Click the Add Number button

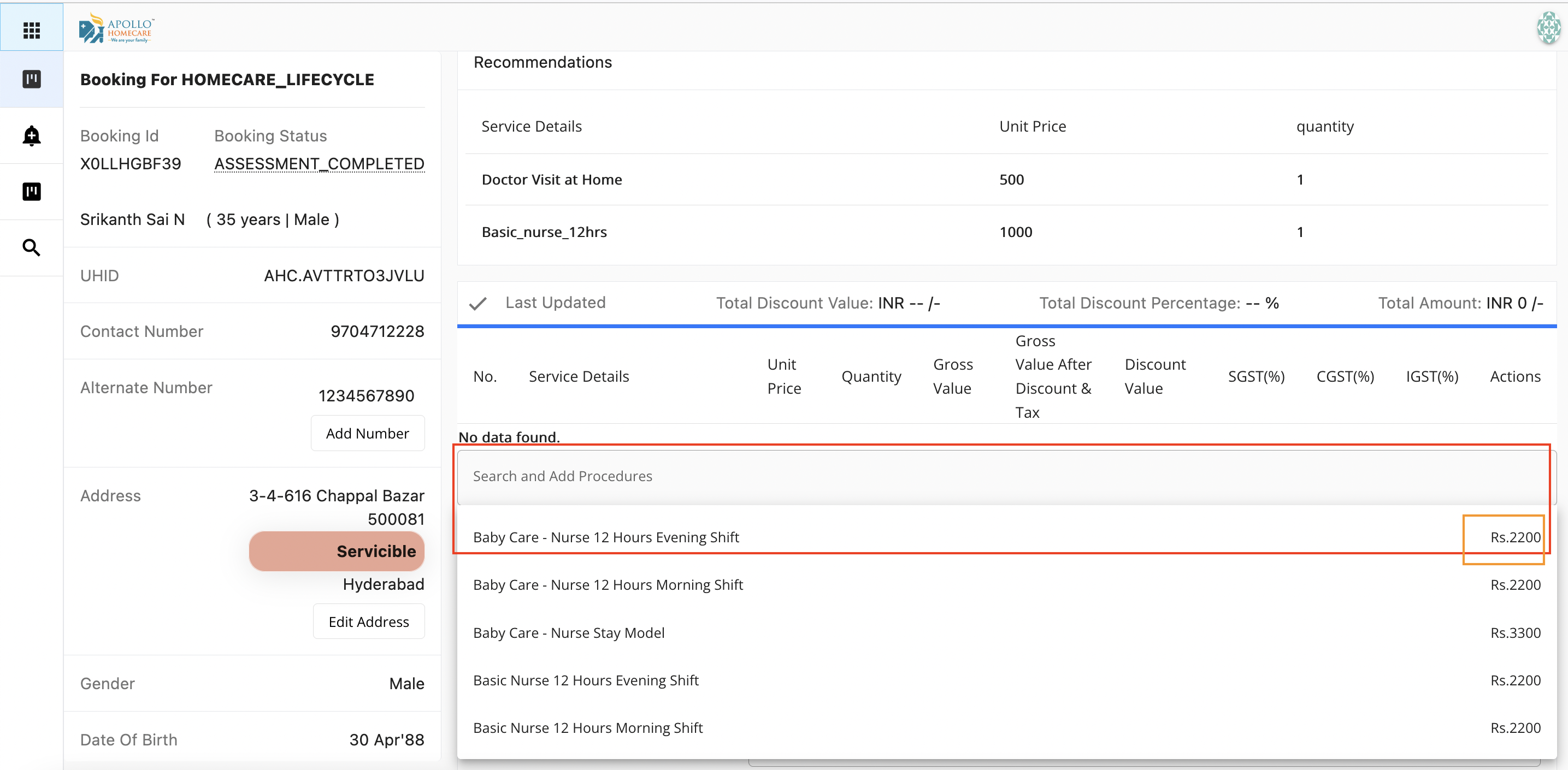pyautogui.click(x=367, y=433)
